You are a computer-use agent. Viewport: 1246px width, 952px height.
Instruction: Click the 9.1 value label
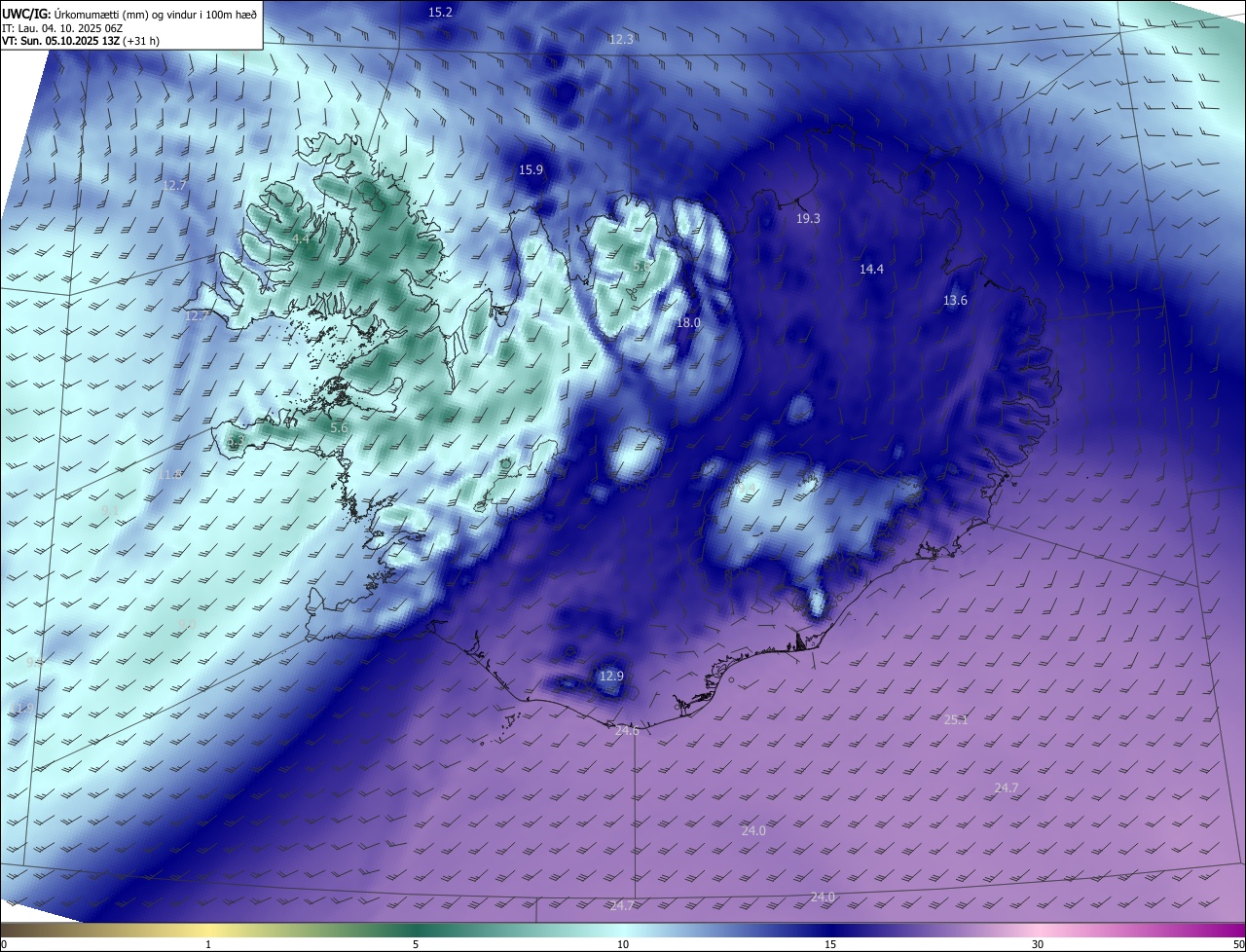tap(109, 510)
